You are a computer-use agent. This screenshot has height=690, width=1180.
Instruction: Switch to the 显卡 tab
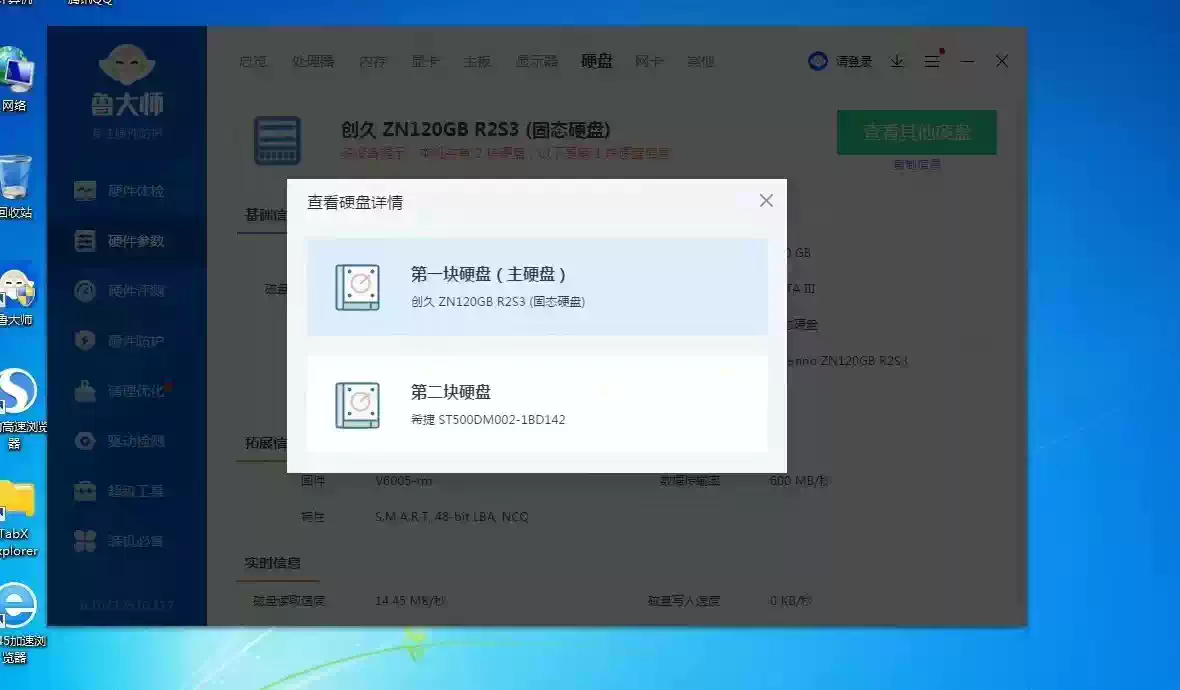tap(425, 61)
